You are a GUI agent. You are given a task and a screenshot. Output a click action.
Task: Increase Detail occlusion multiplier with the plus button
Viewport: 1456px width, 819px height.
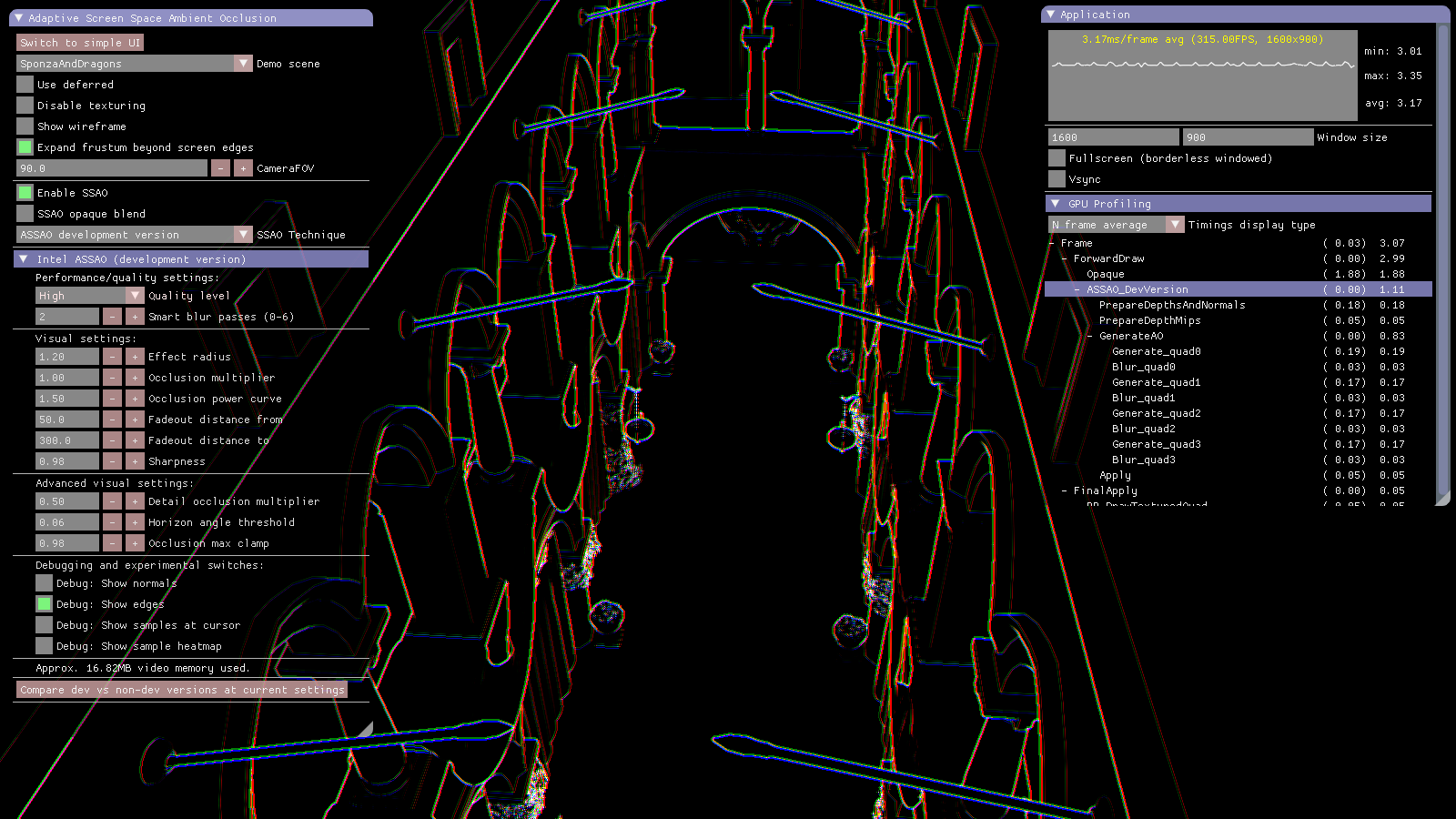point(134,500)
